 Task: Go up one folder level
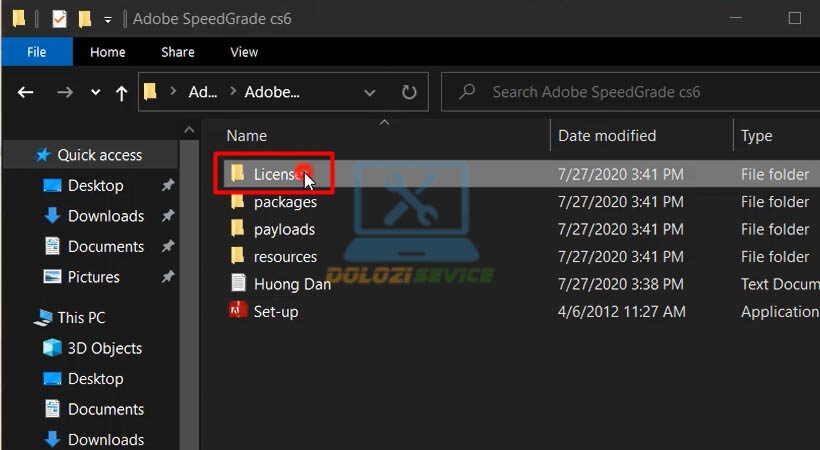coord(121,93)
